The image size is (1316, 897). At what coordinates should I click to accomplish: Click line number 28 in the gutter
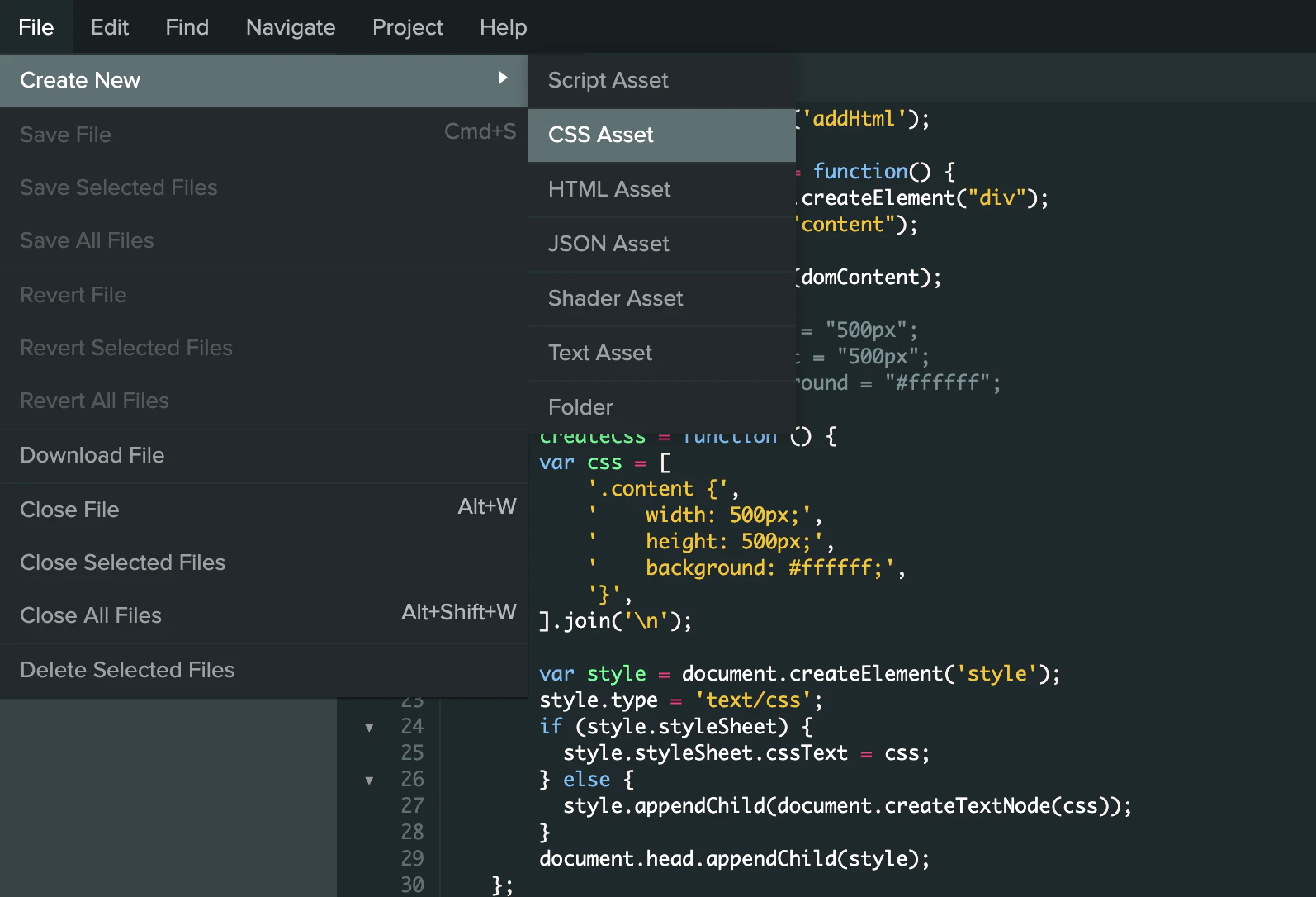click(412, 832)
